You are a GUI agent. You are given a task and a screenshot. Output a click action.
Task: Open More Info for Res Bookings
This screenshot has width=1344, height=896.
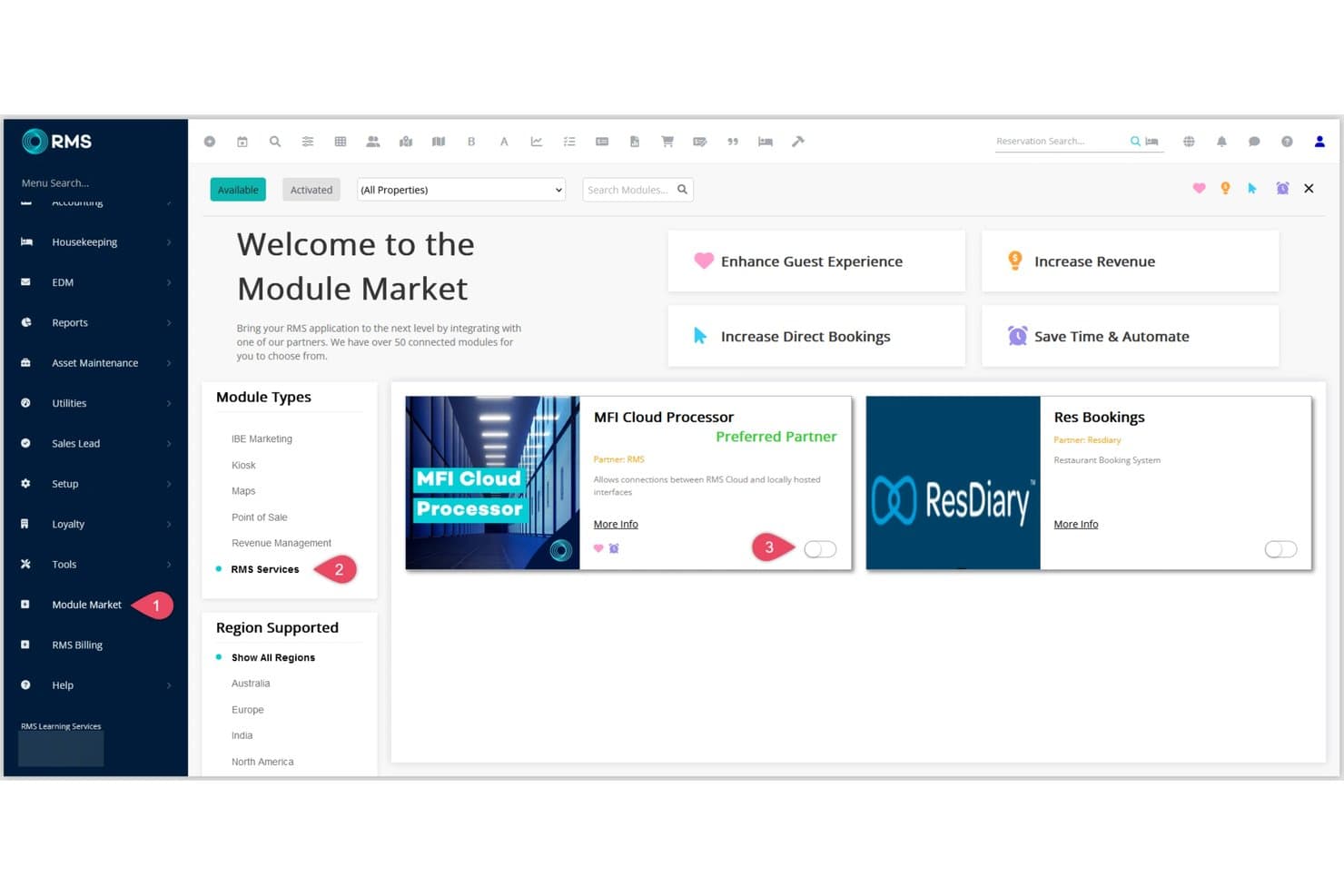(1076, 525)
